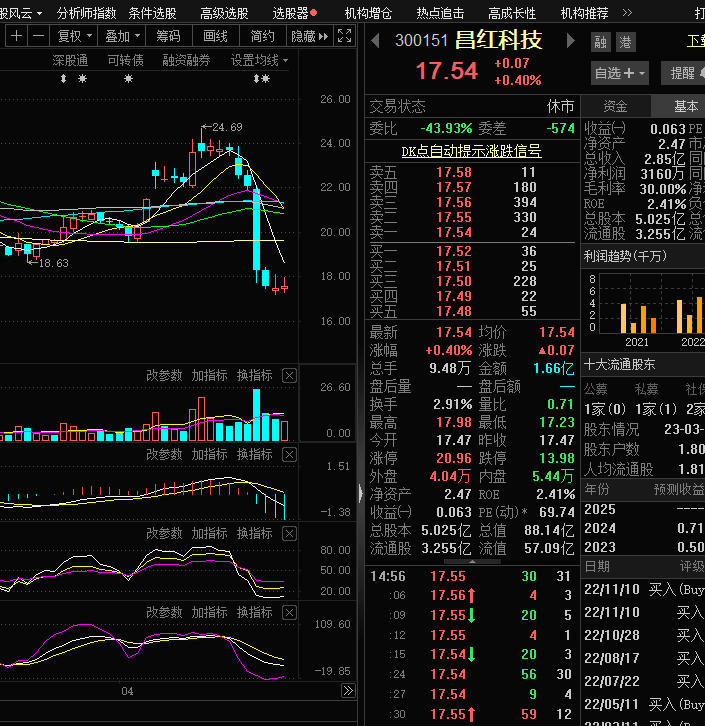Viewport: 705px width, 726px height.
Task: Open 高级选股 menu item
Action: pyautogui.click(x=224, y=13)
